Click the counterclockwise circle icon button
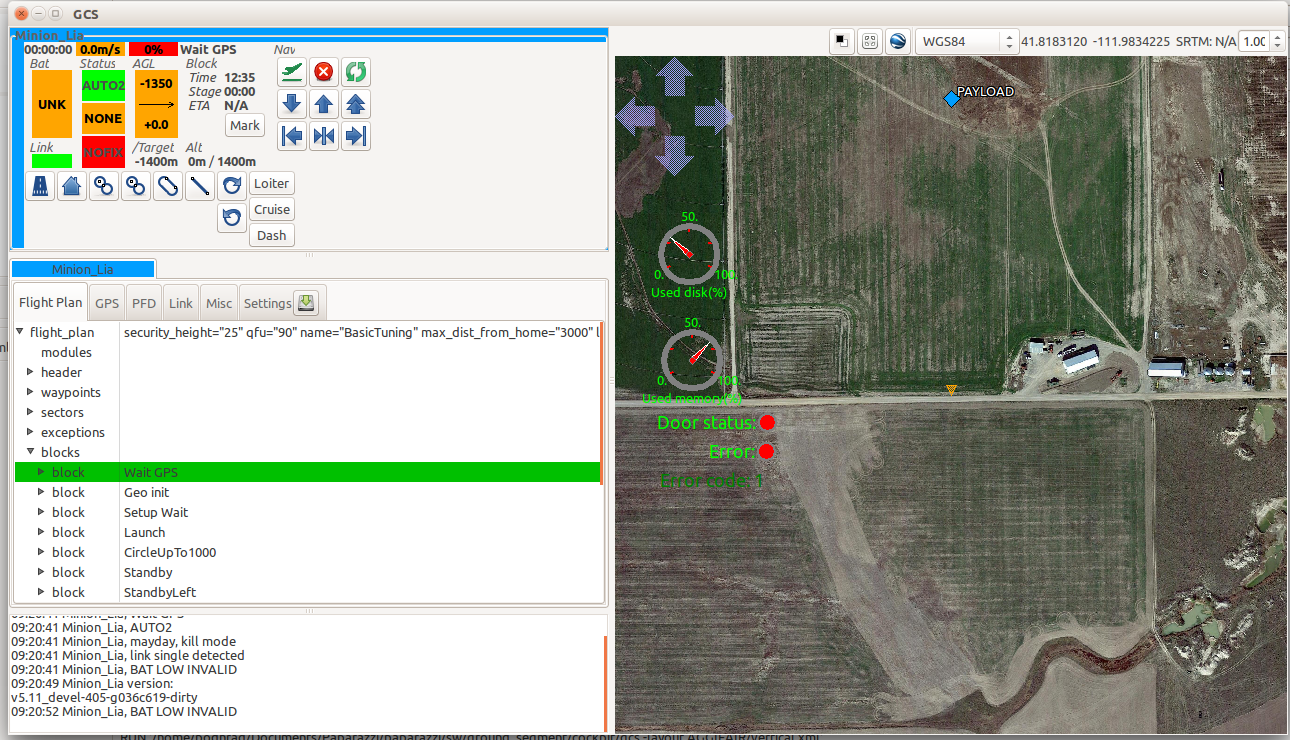 pyautogui.click(x=232, y=217)
